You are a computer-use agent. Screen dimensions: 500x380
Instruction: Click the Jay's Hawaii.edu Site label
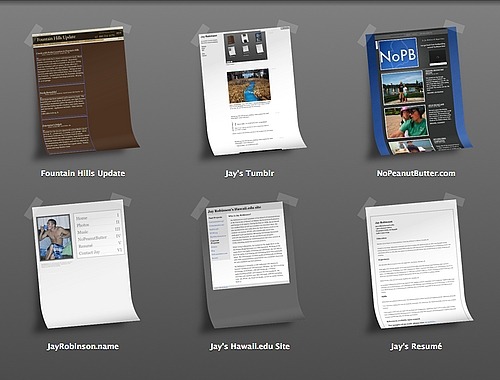pyautogui.click(x=250, y=346)
